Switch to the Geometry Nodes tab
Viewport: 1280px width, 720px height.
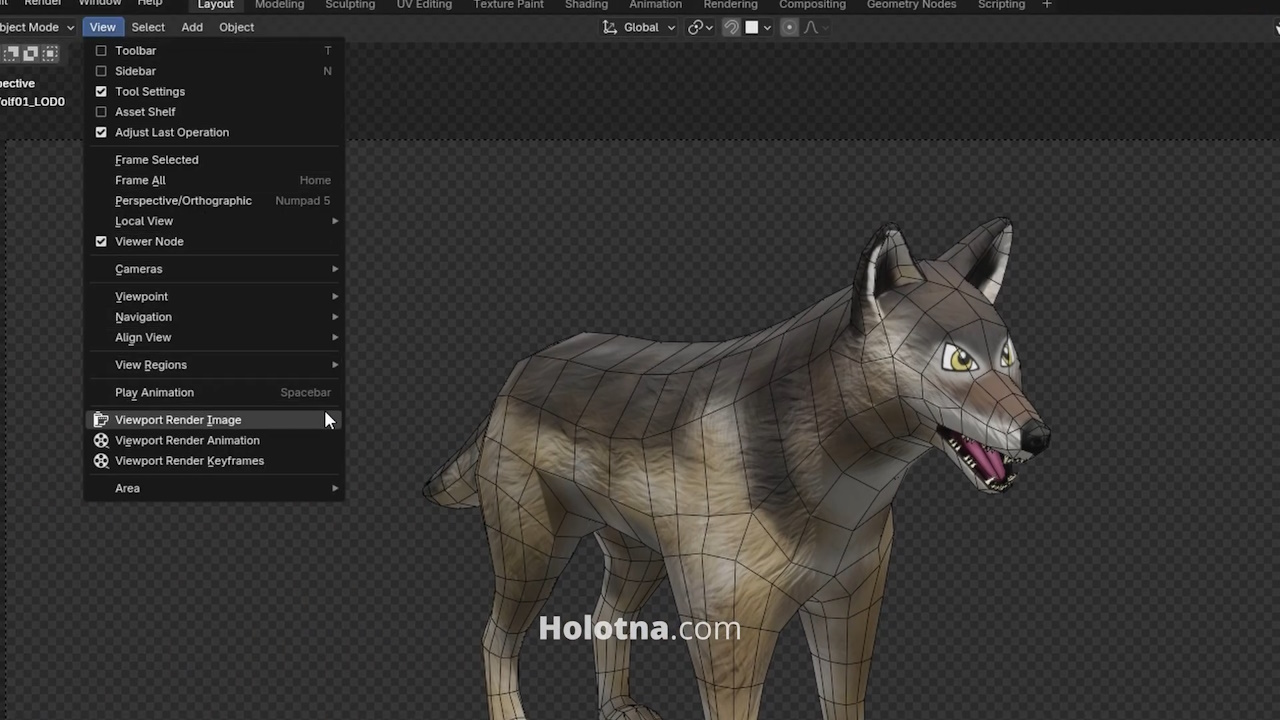(911, 5)
